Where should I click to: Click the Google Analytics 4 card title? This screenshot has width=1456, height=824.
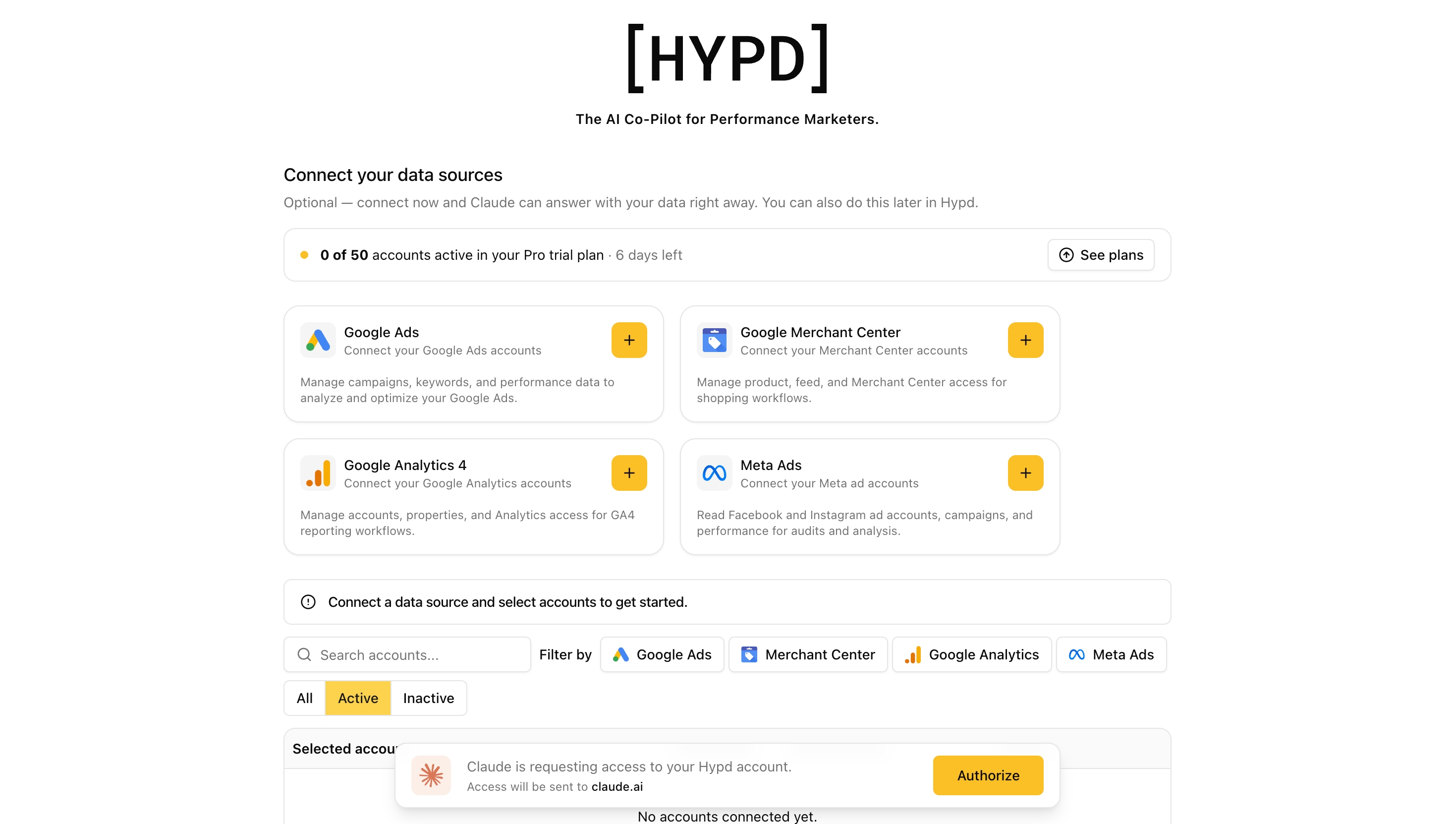click(405, 465)
